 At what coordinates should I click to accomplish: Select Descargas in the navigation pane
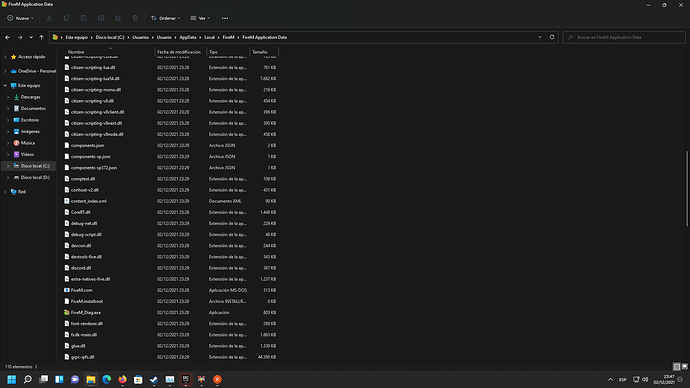(x=30, y=97)
